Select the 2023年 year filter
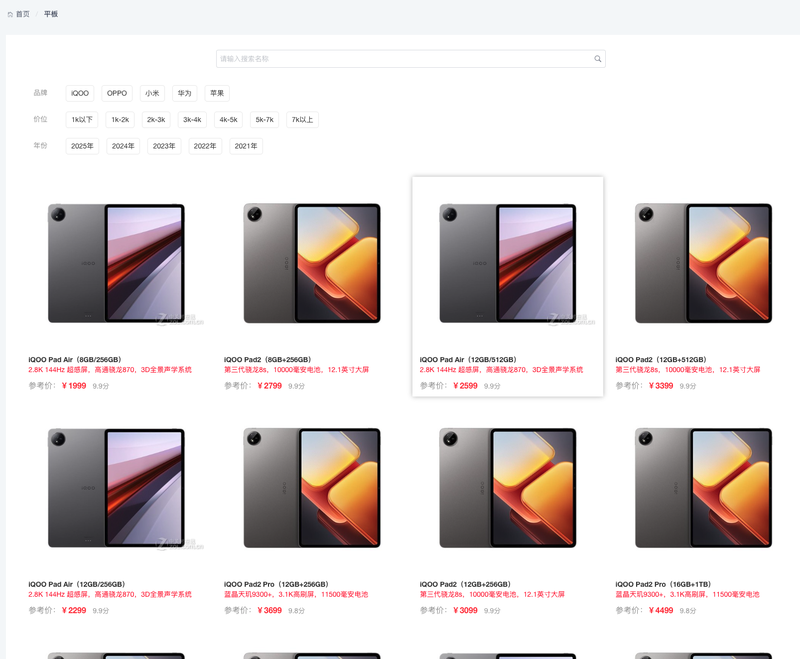 click(x=164, y=146)
